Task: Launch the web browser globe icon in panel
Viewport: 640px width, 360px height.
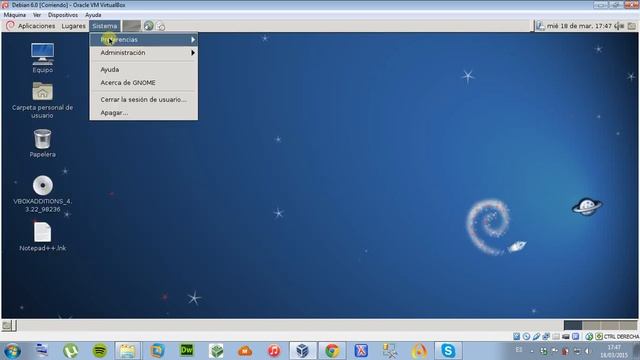Action: pyautogui.click(x=149, y=26)
